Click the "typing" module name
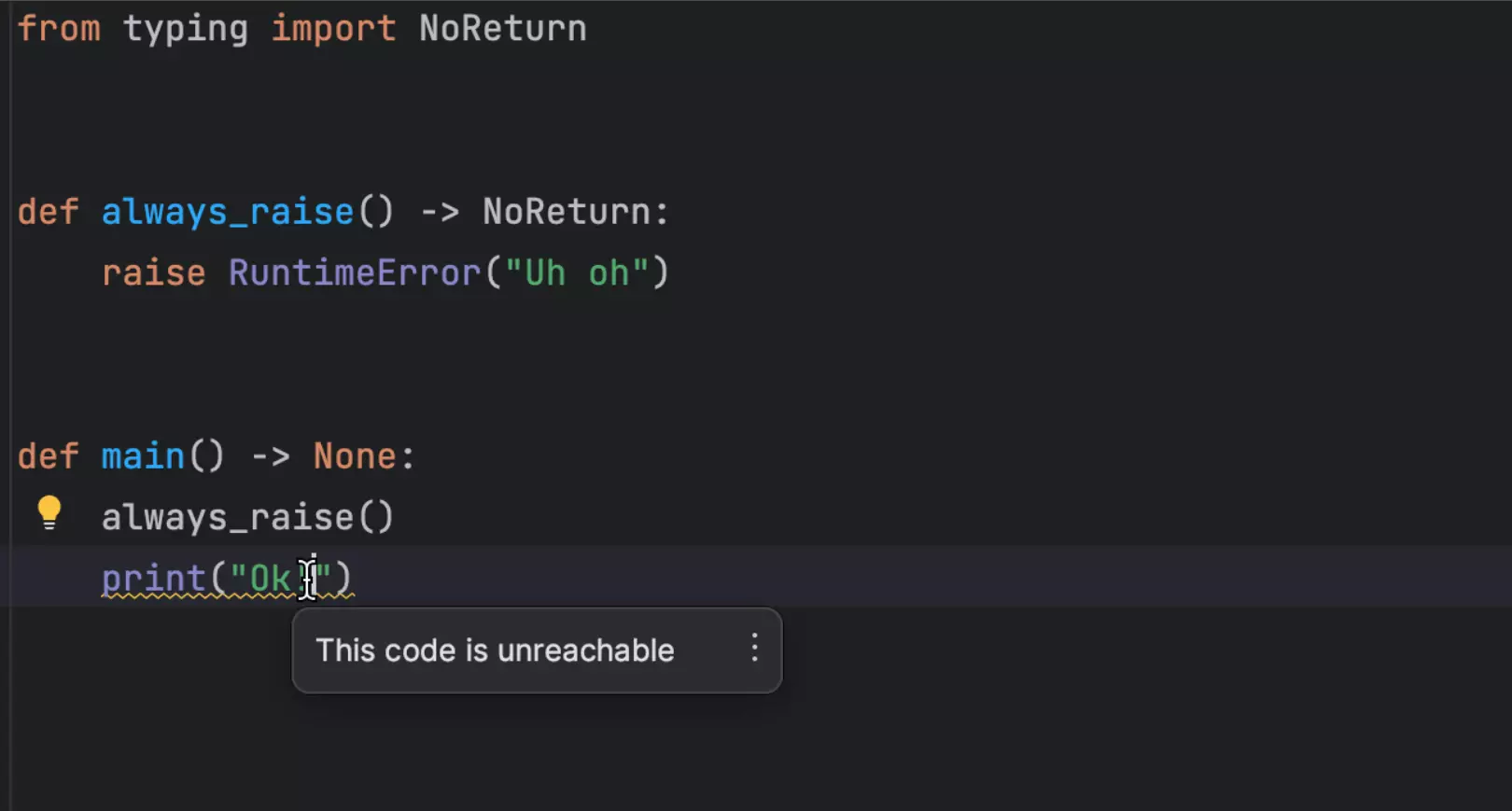This screenshot has height=811, width=1512. [x=186, y=29]
